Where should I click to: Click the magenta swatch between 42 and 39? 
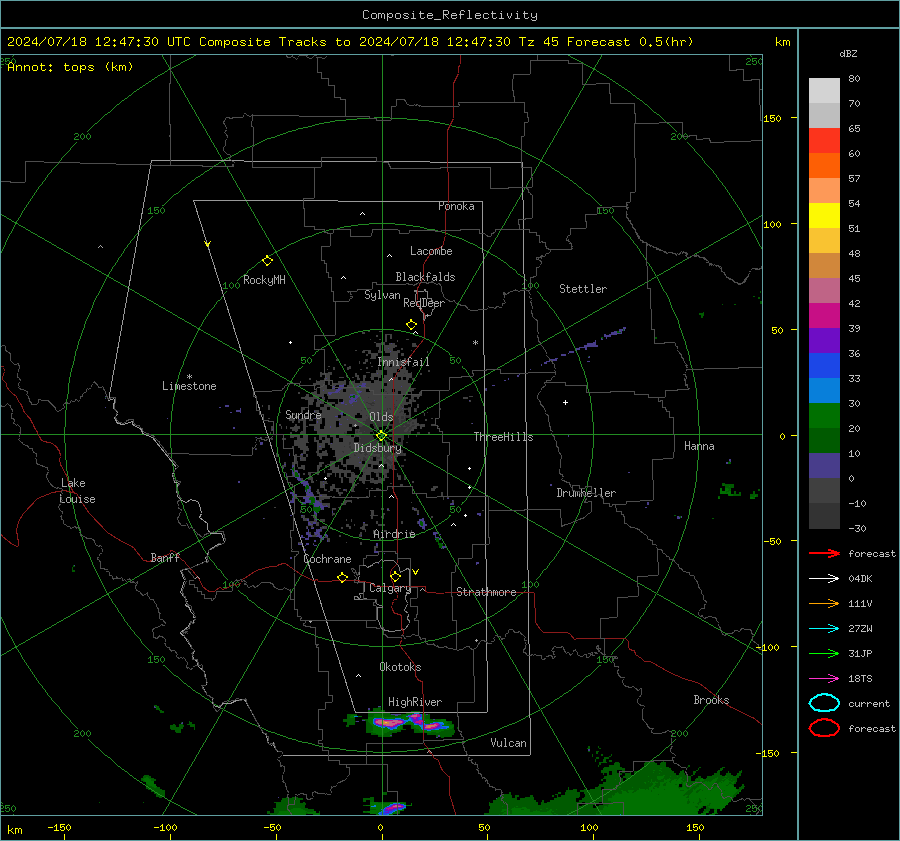pyautogui.click(x=824, y=315)
